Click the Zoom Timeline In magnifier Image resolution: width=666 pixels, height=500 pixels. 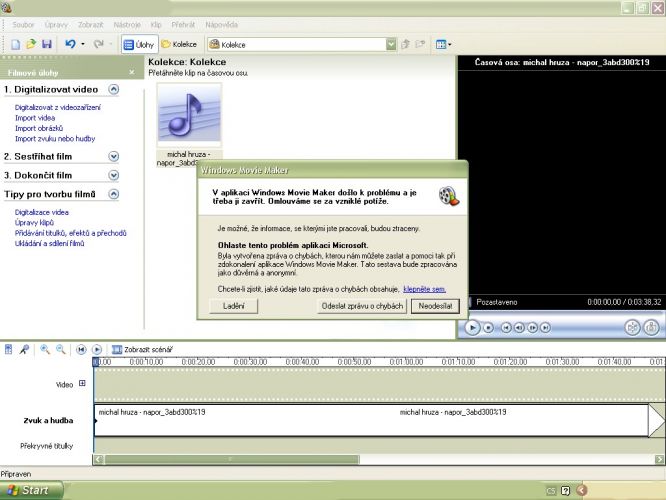[x=45, y=349]
